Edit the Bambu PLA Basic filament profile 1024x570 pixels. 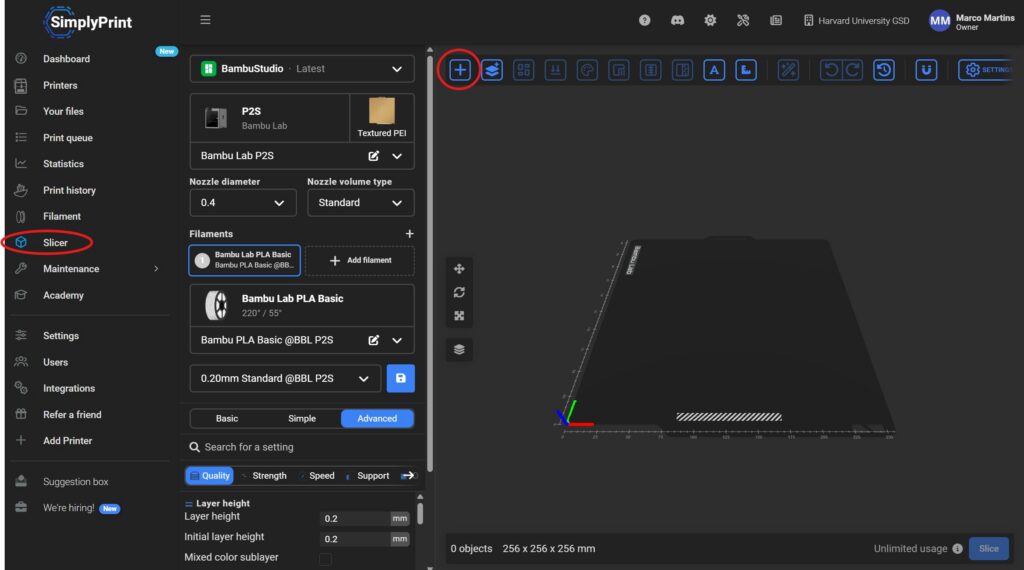tap(374, 340)
